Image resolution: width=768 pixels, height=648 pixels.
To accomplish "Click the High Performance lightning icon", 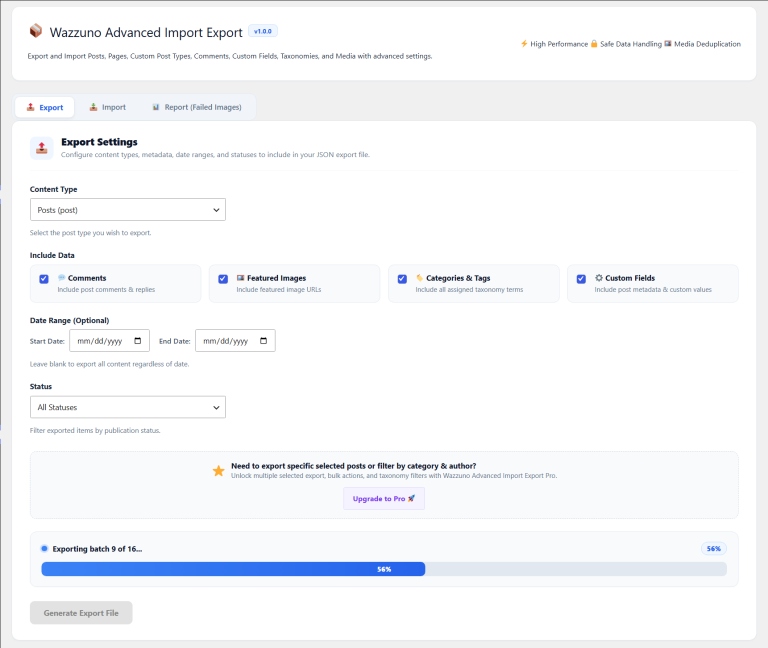I will (524, 44).
